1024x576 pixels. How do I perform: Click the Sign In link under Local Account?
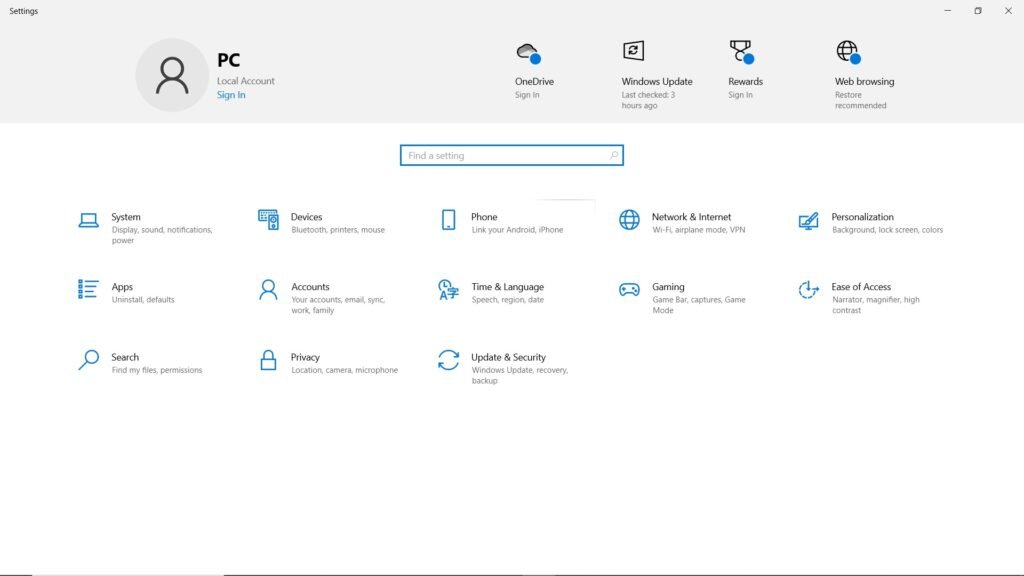click(231, 95)
